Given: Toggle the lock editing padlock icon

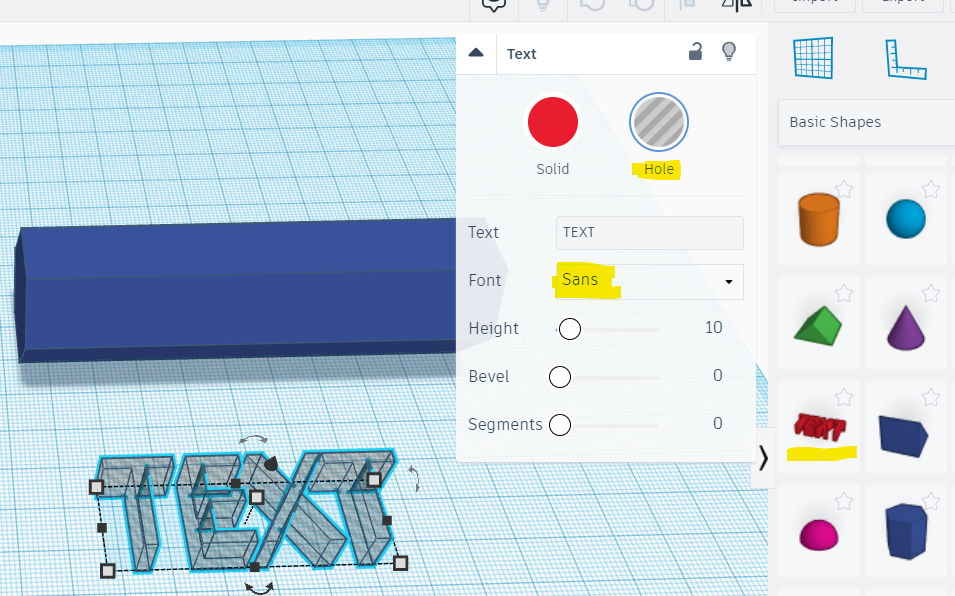Looking at the screenshot, I should coord(695,52).
